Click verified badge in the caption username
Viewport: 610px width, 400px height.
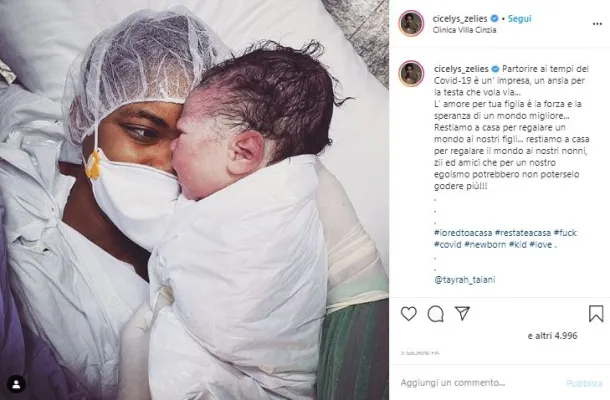[x=495, y=69]
